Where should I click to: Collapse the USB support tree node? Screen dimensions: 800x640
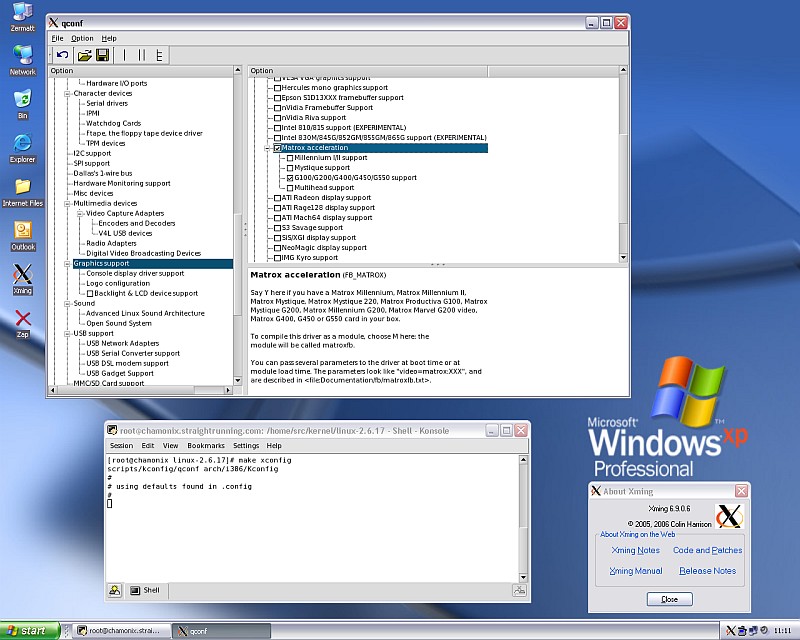coord(67,334)
